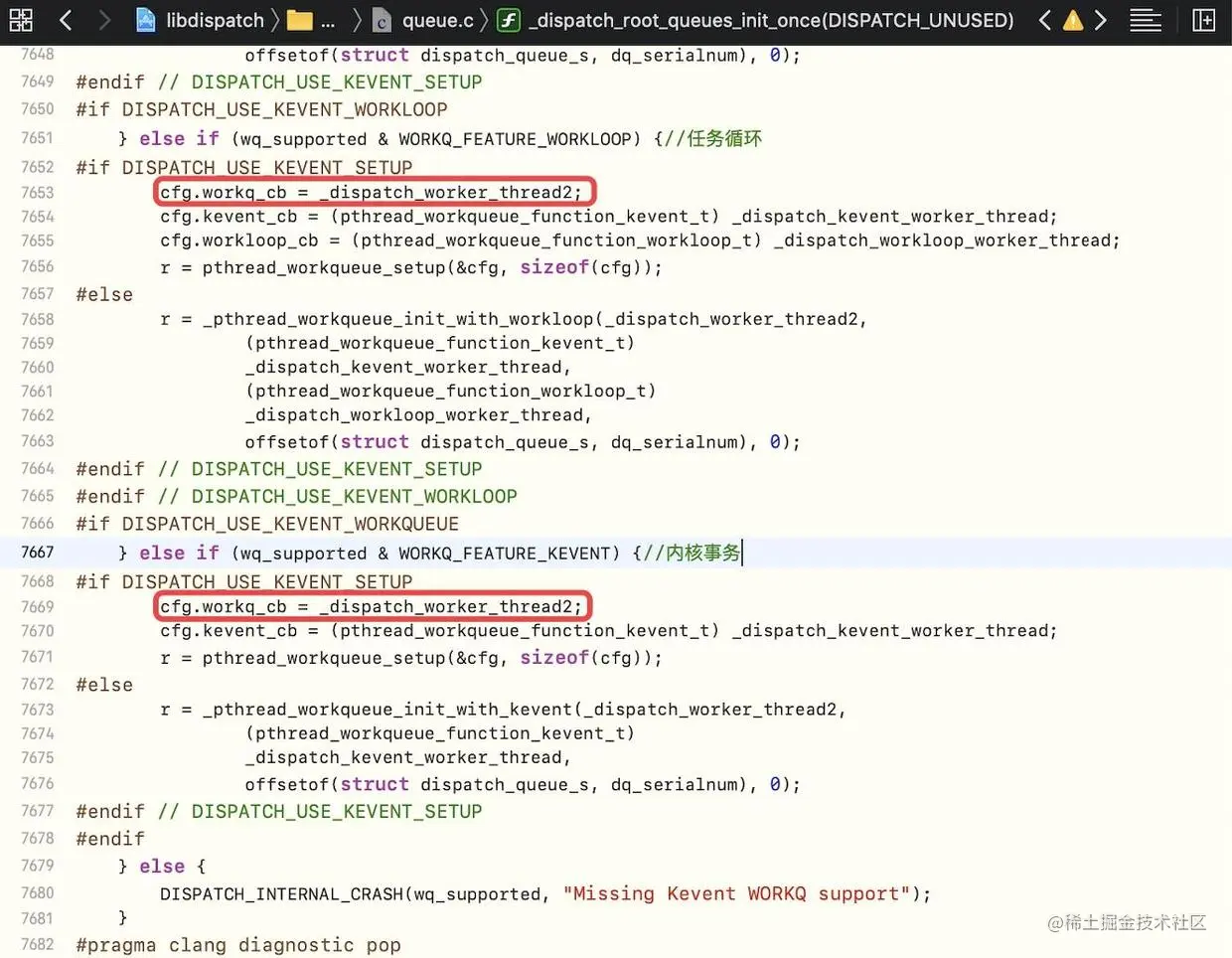Click _dispatch_workloop_worker_thread on line 7662
The height and width of the screenshot is (958, 1232).
[x=414, y=415]
